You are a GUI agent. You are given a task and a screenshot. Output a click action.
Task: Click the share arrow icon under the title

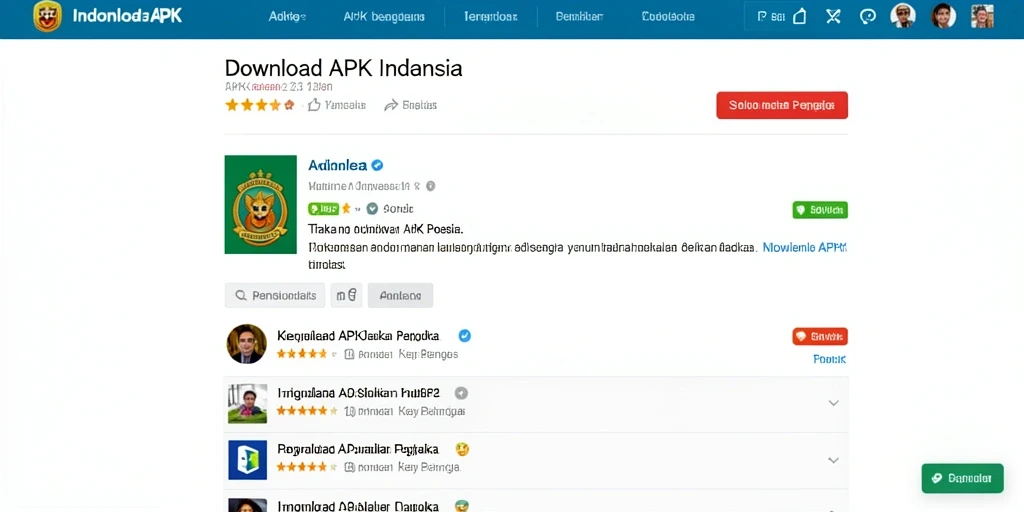391,105
